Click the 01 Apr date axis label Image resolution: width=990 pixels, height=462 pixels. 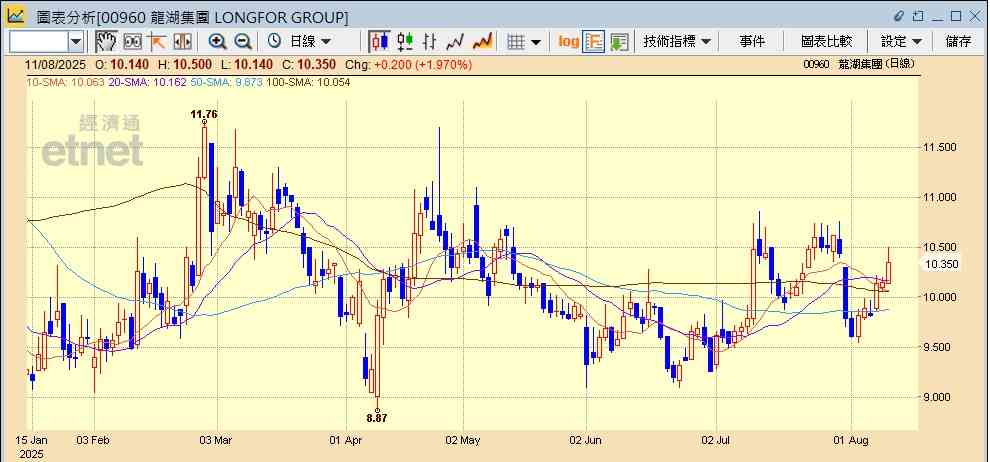coord(345,440)
